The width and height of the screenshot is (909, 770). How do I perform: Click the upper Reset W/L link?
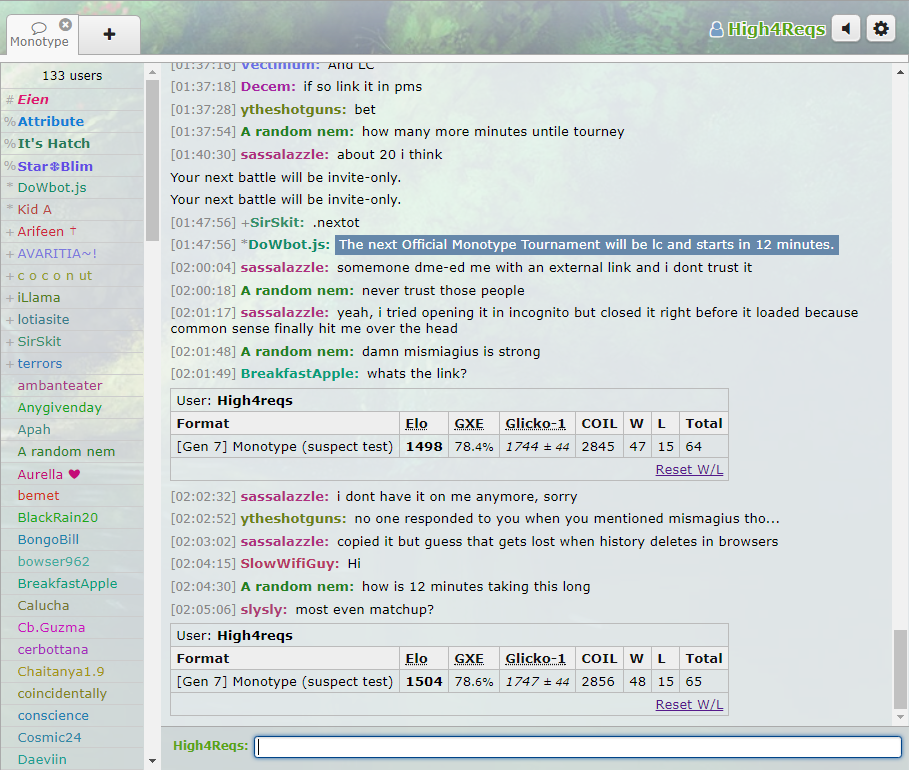(x=689, y=469)
